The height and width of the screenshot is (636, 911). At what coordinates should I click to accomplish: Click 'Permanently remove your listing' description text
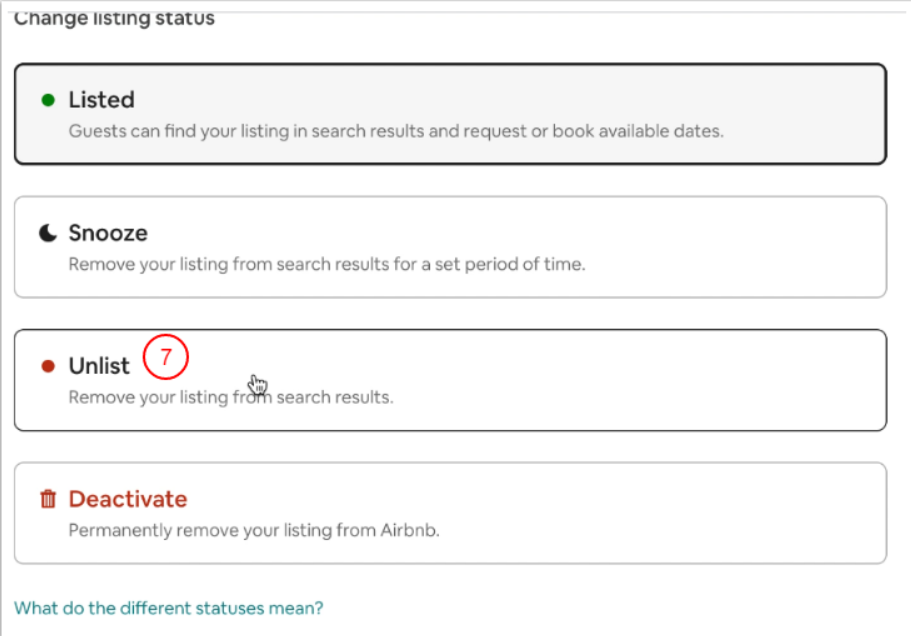pos(253,530)
